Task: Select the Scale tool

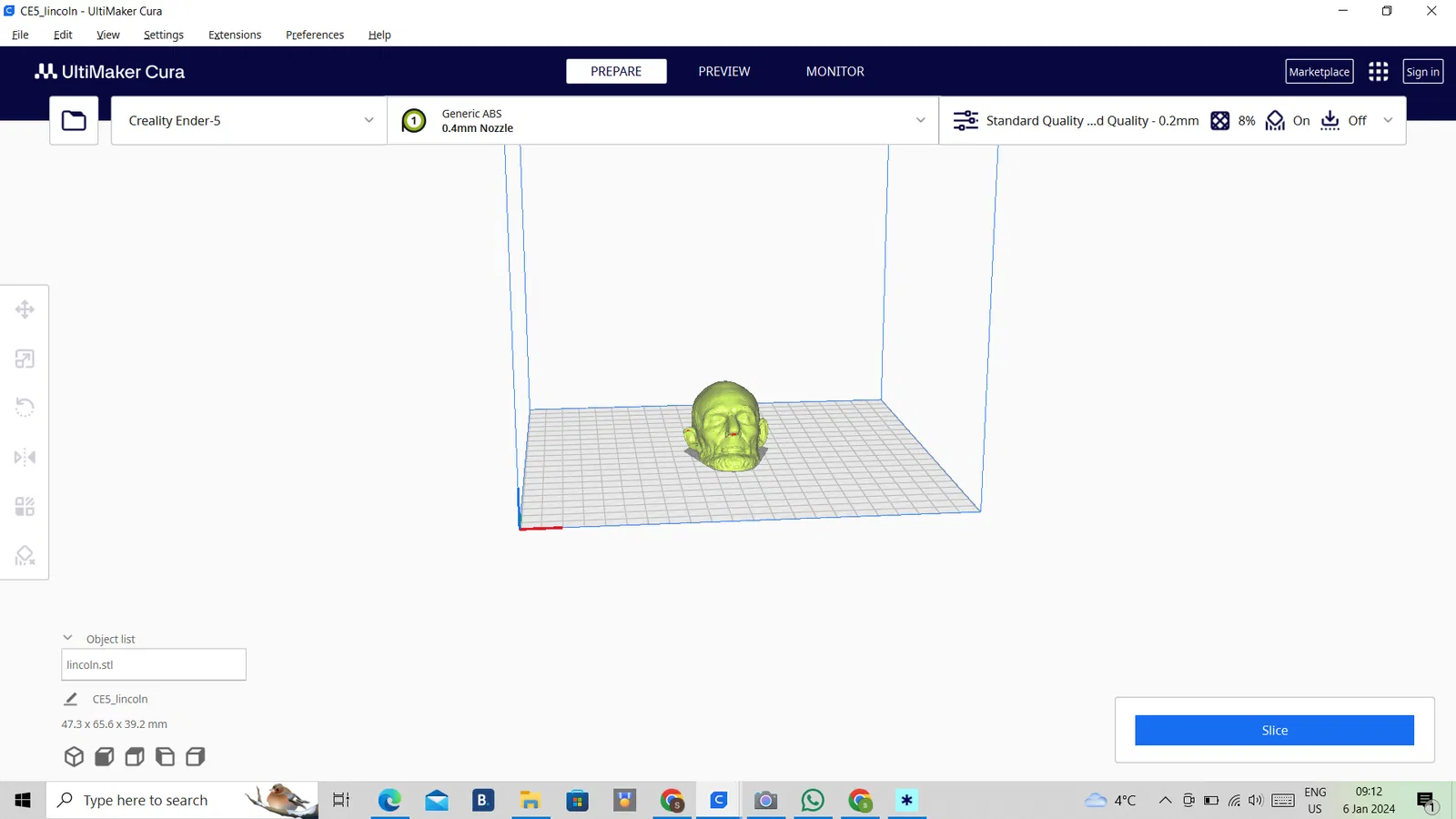Action: click(25, 359)
